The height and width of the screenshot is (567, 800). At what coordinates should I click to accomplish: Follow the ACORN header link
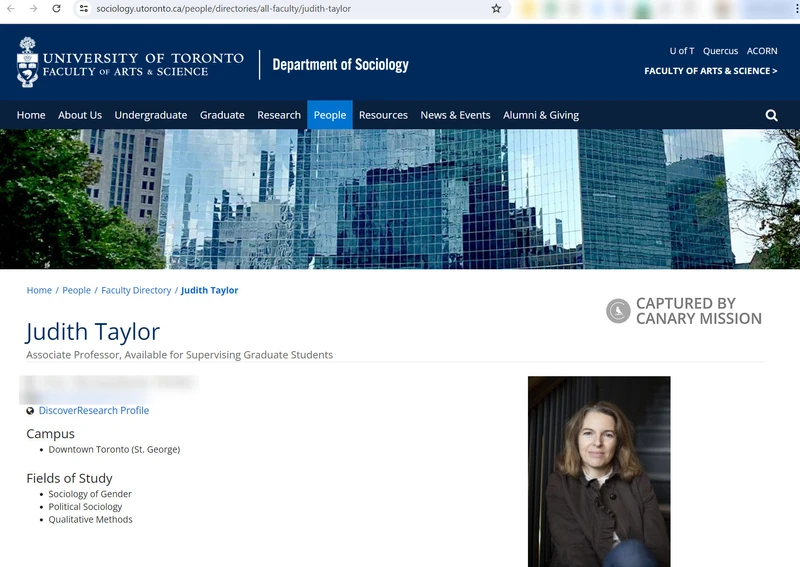coord(762,51)
